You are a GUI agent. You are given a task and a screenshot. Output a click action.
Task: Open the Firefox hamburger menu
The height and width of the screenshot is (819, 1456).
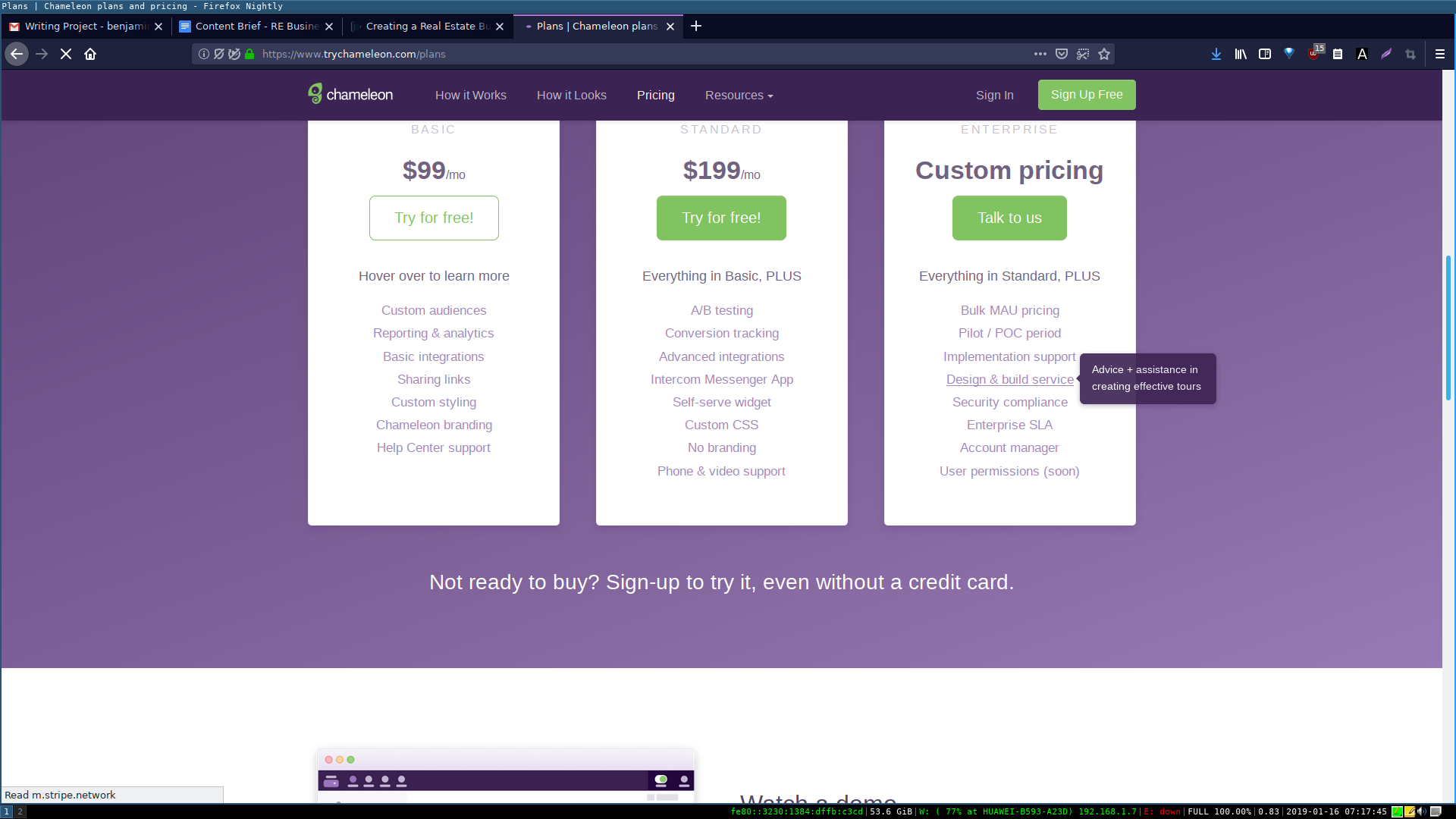coord(1440,54)
